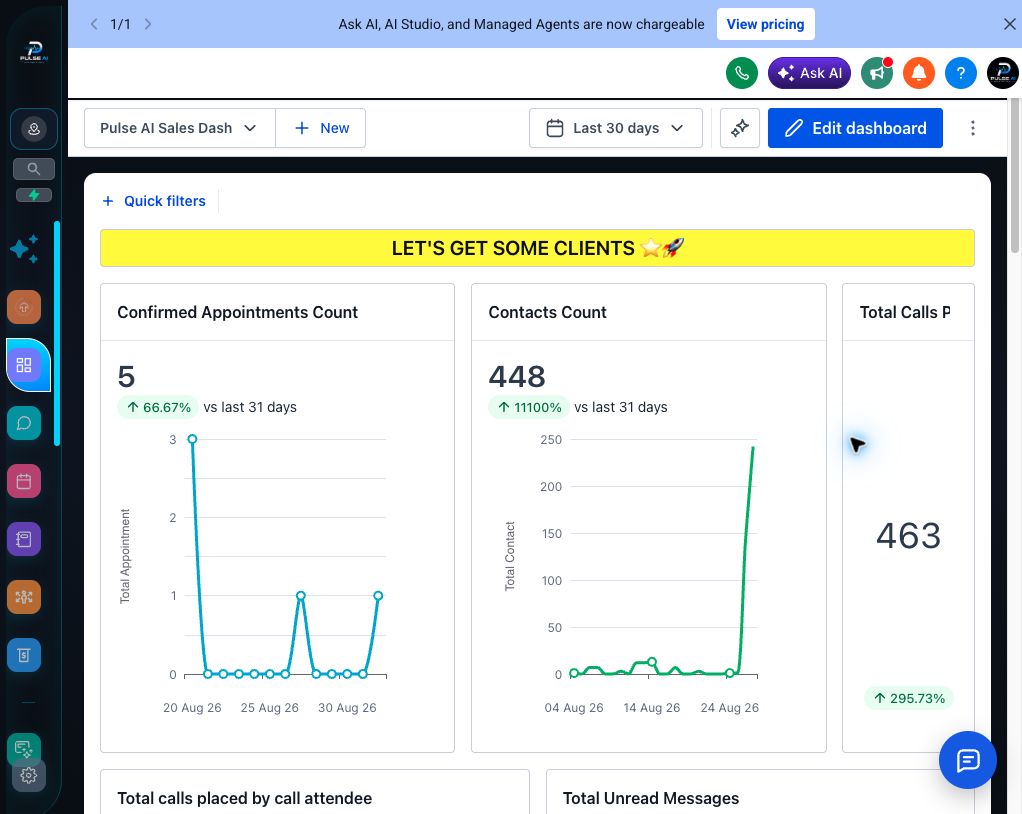This screenshot has width=1022, height=814.
Task: Expand Pulse AI Sales Dash dropdown
Action: coord(180,128)
